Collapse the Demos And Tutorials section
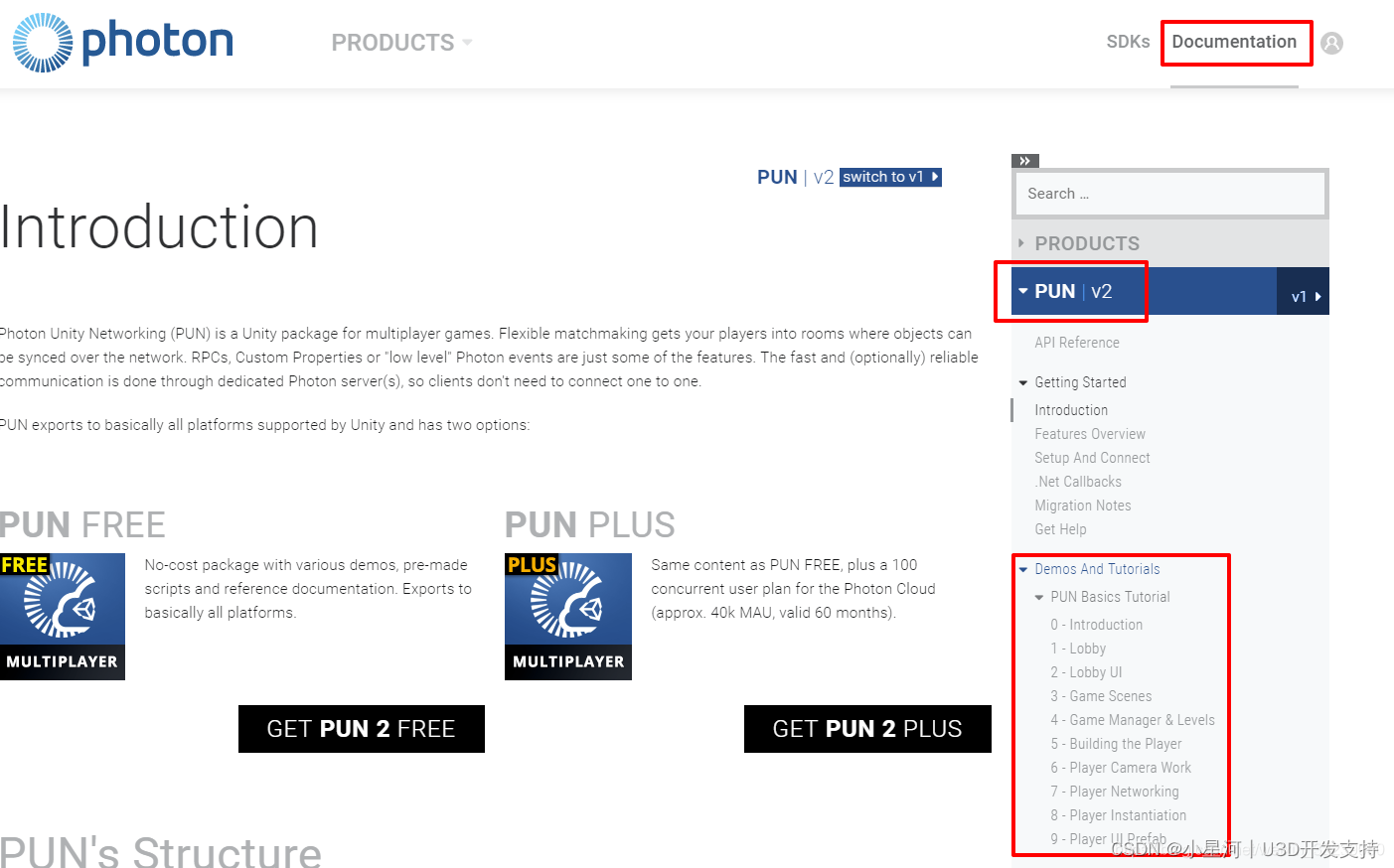Image resolution: width=1394 pixels, height=868 pixels. (1023, 569)
